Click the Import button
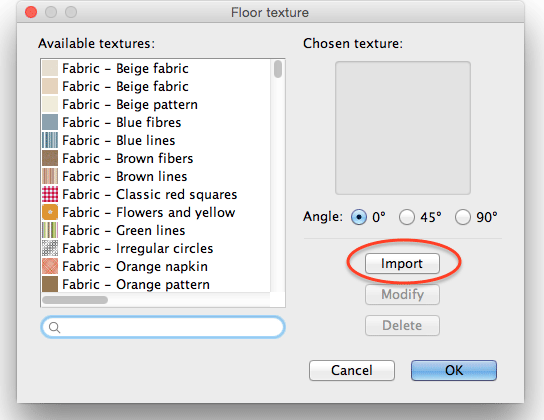544x420 pixels. tap(402, 264)
